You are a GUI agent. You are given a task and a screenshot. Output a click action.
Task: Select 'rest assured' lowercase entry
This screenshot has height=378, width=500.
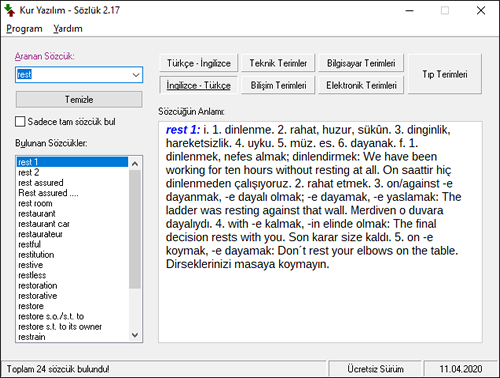pyautogui.click(x=72, y=183)
